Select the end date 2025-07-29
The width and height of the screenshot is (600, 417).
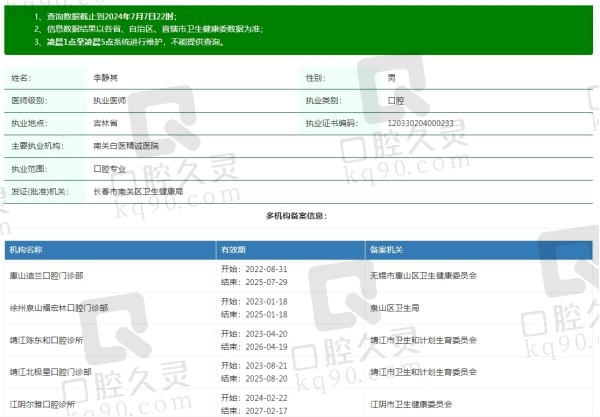click(x=266, y=282)
